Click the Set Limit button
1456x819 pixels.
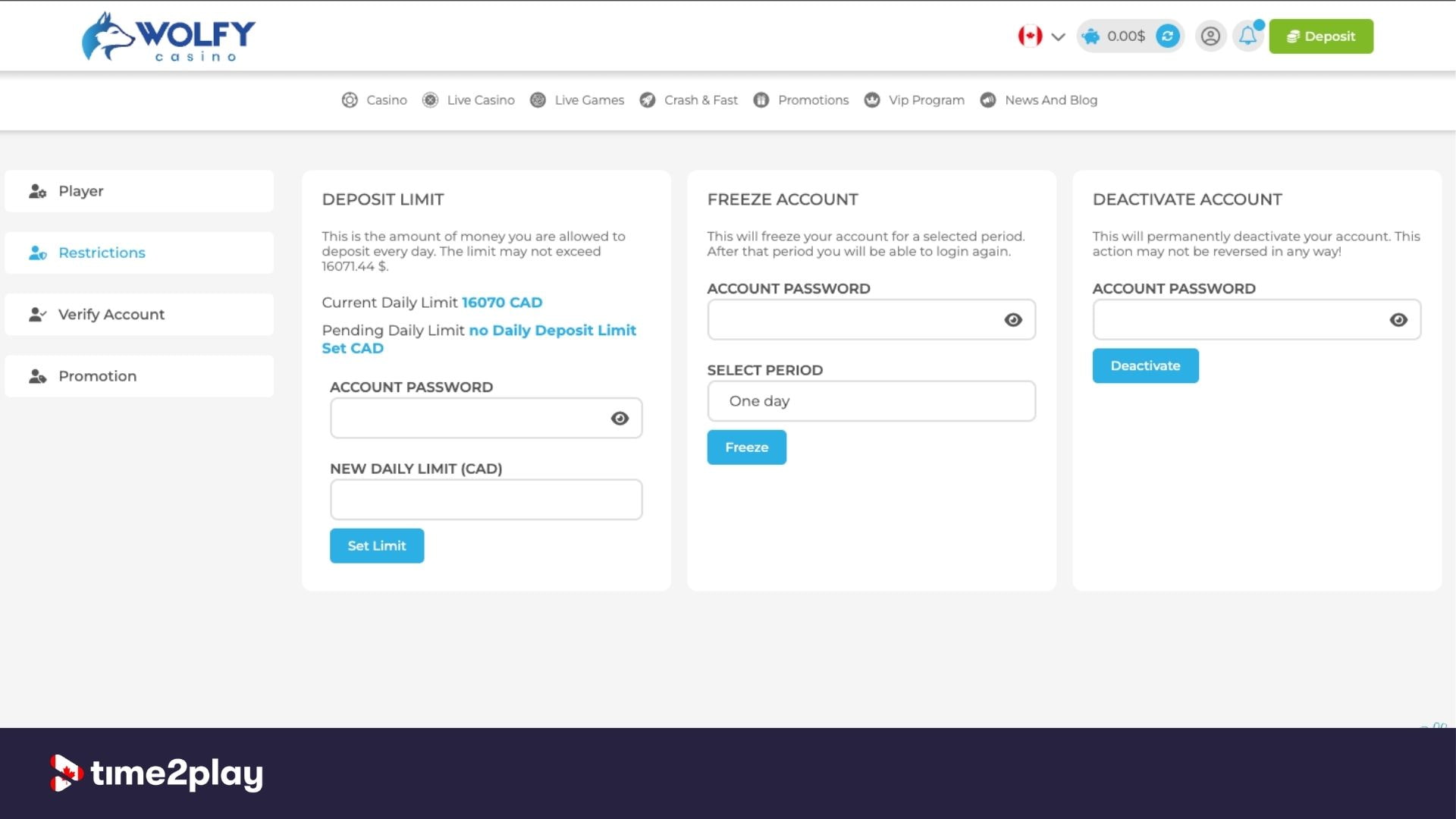[377, 546]
